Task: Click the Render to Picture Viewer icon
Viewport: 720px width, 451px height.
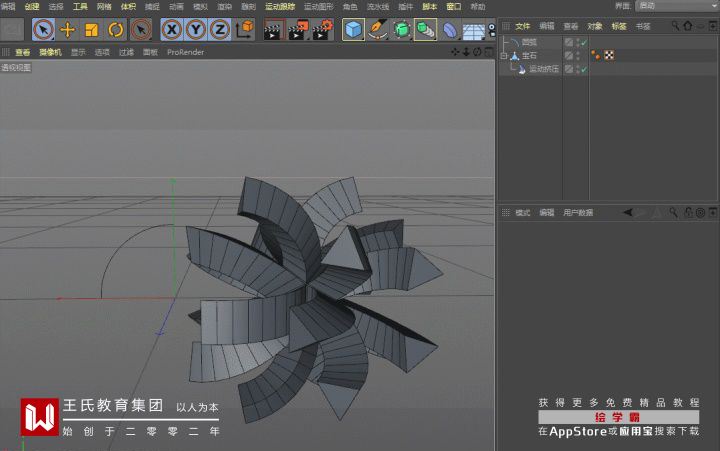Action: [298, 30]
